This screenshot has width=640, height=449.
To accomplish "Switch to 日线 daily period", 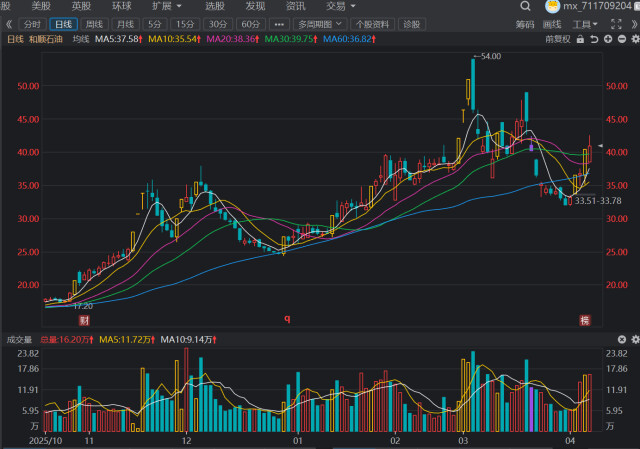I will [x=63, y=23].
